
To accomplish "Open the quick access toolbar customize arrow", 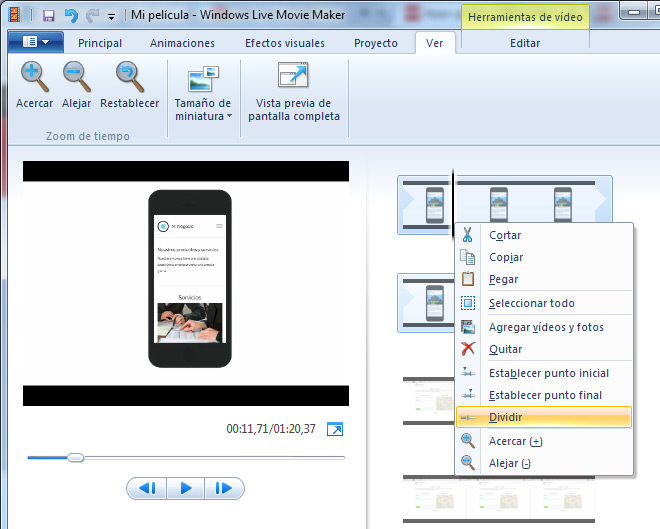I will 110,17.
